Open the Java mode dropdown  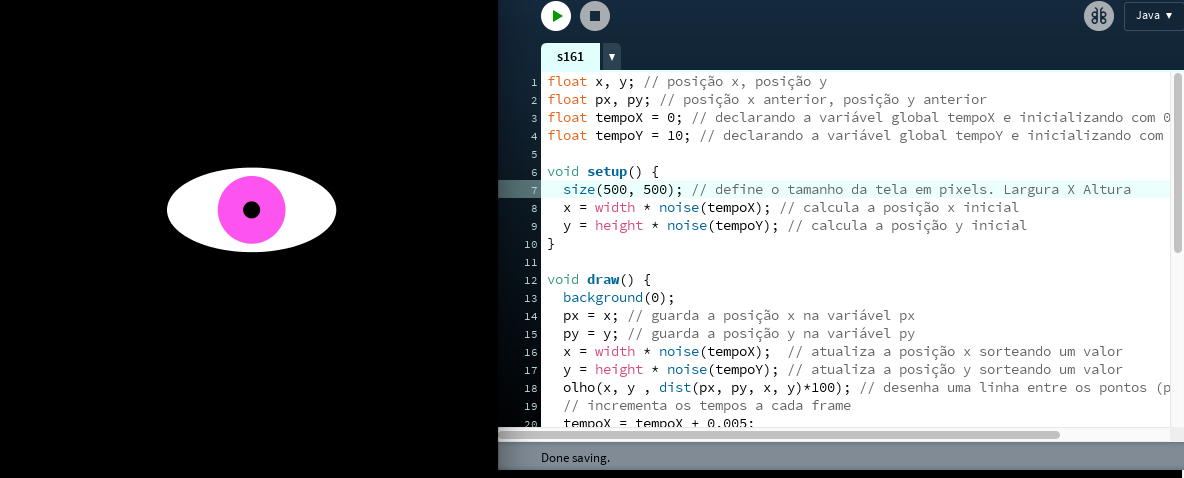pyautogui.click(x=1153, y=16)
